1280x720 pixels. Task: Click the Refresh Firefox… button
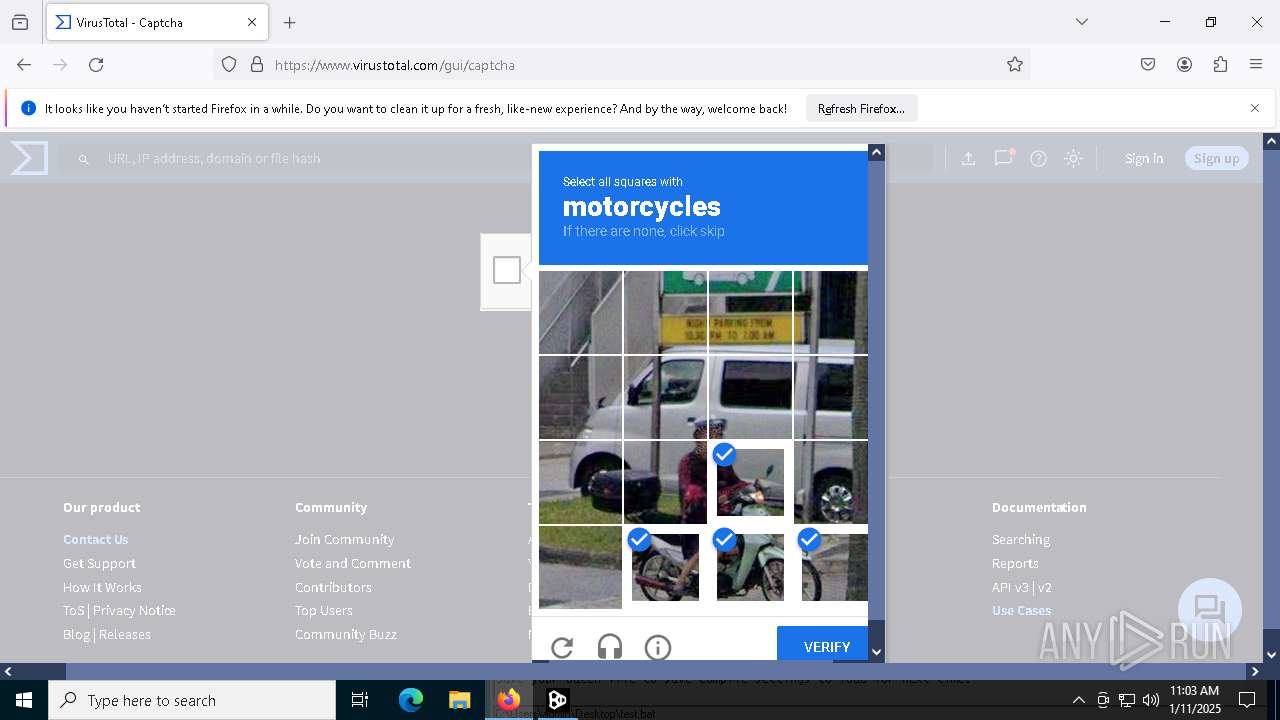tap(861, 108)
